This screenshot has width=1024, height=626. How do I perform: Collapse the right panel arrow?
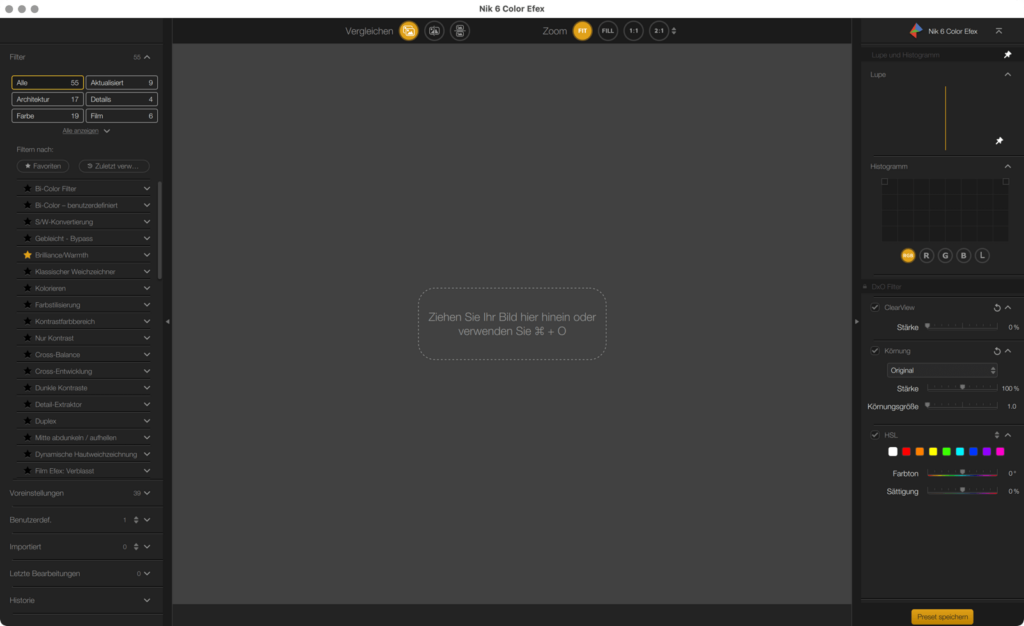pyautogui.click(x=856, y=321)
